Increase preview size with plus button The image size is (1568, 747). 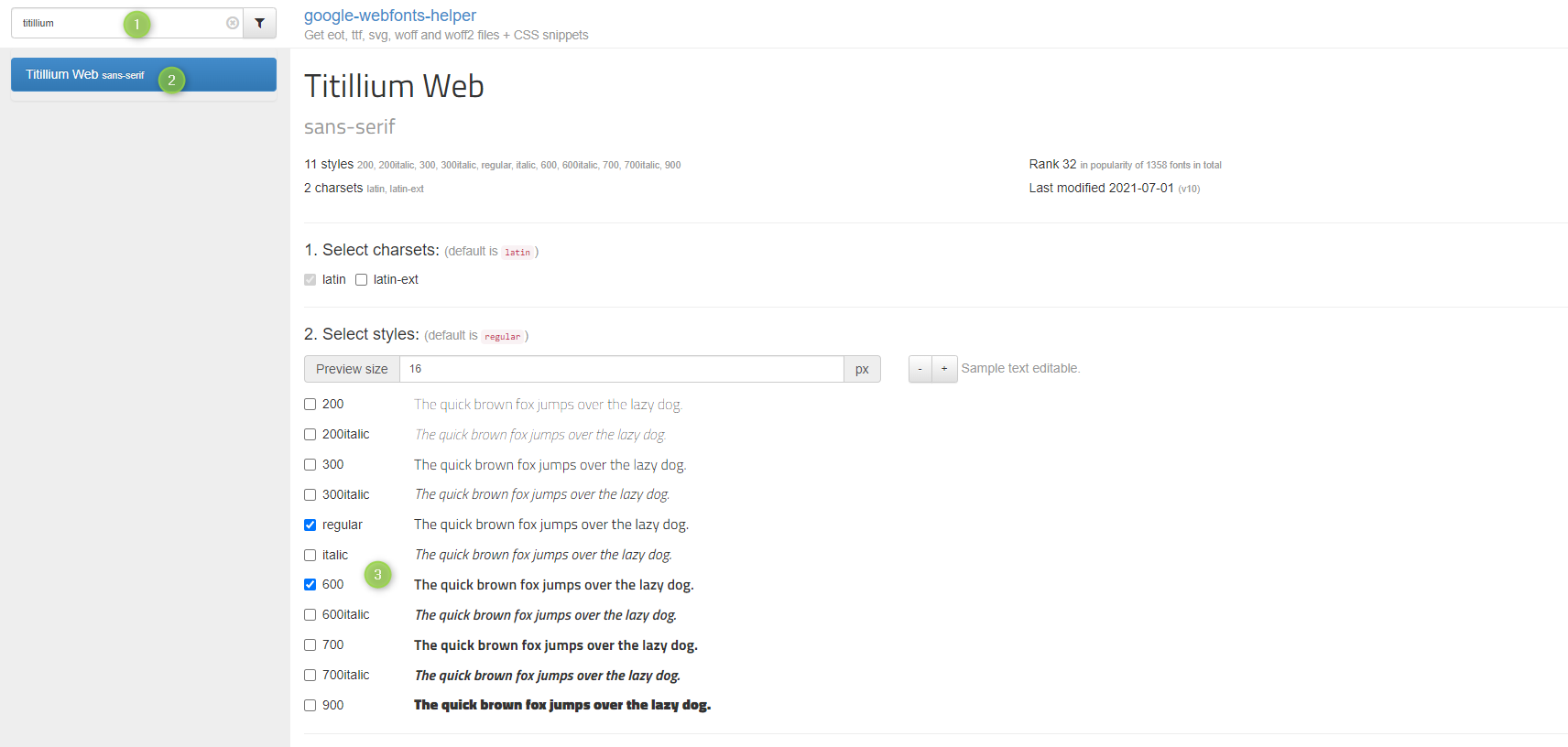click(x=944, y=369)
